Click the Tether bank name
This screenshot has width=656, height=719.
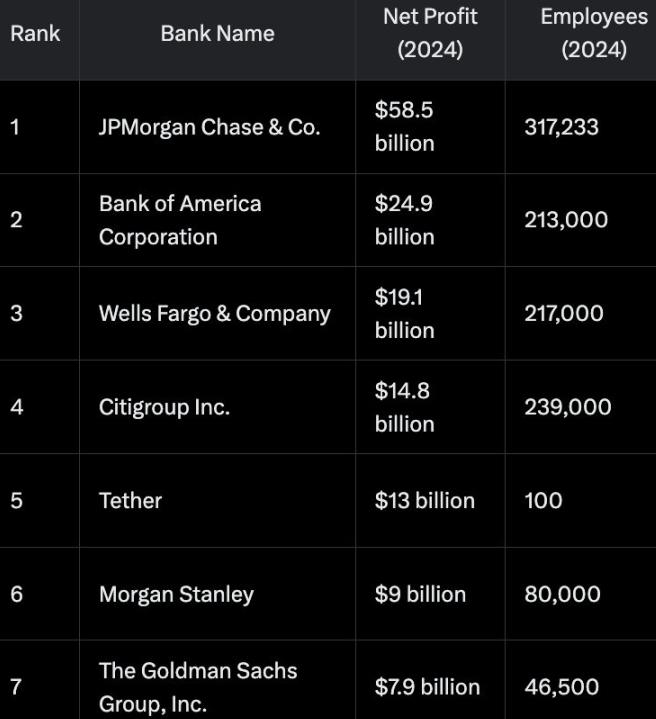tap(130, 500)
